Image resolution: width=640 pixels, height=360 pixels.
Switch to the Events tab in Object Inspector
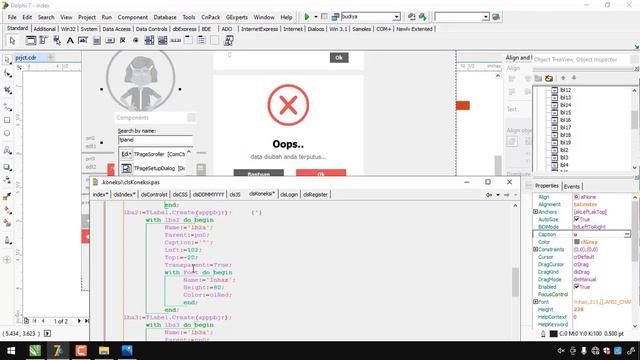coord(571,186)
